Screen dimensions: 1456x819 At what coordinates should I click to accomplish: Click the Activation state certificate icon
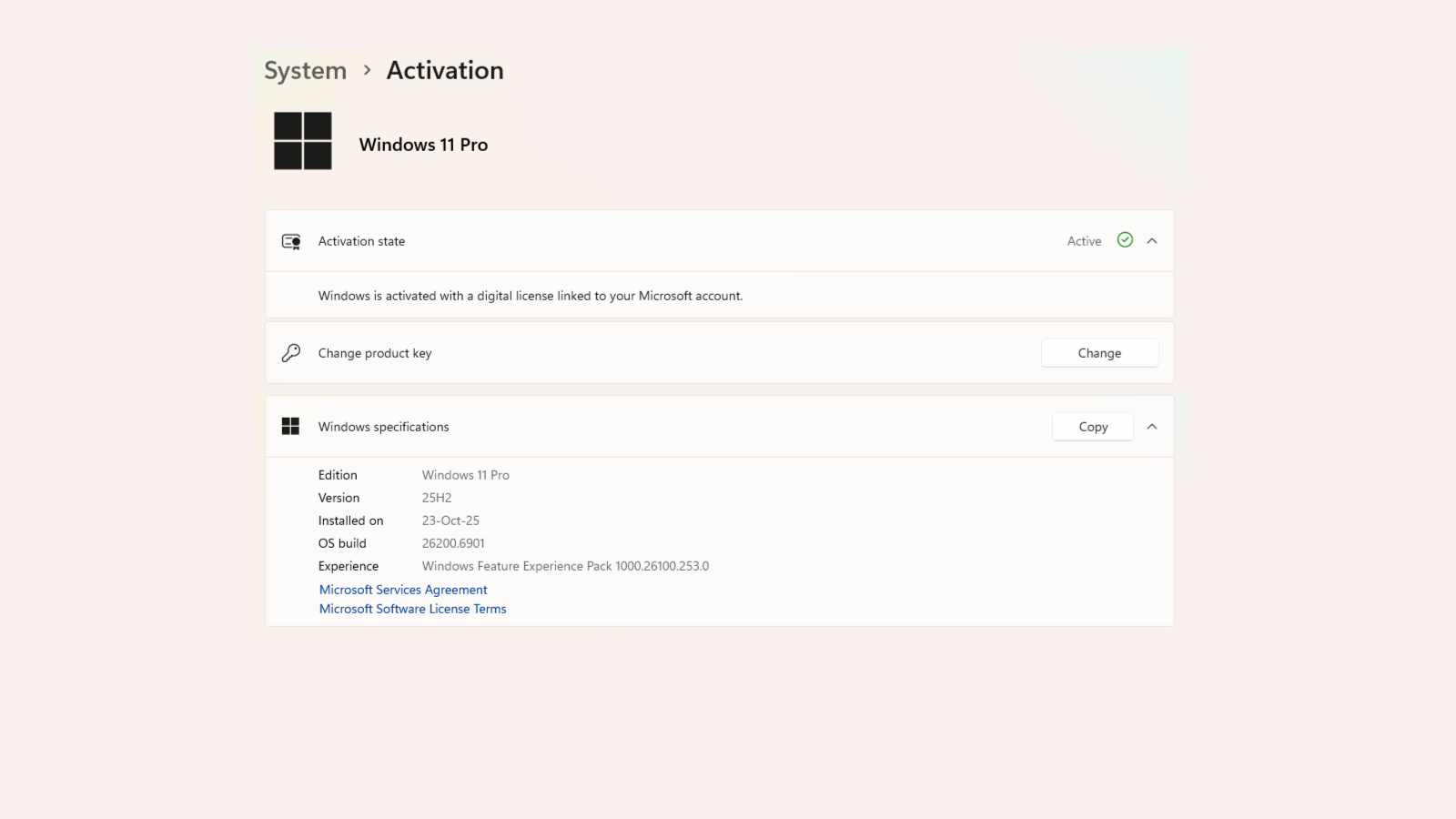[x=291, y=241]
